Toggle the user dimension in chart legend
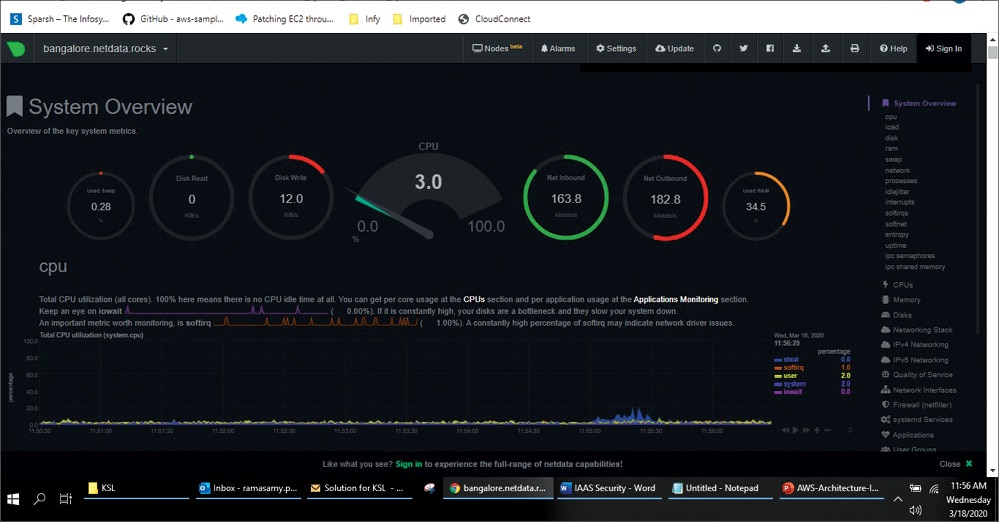The image size is (999, 522). [790, 376]
